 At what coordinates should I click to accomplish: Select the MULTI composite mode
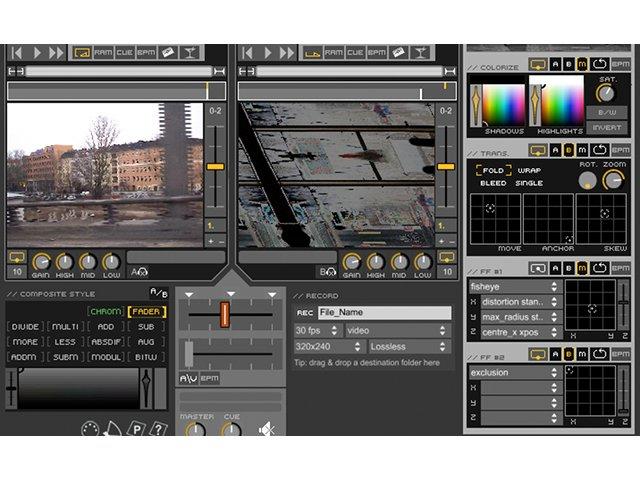tap(66, 327)
